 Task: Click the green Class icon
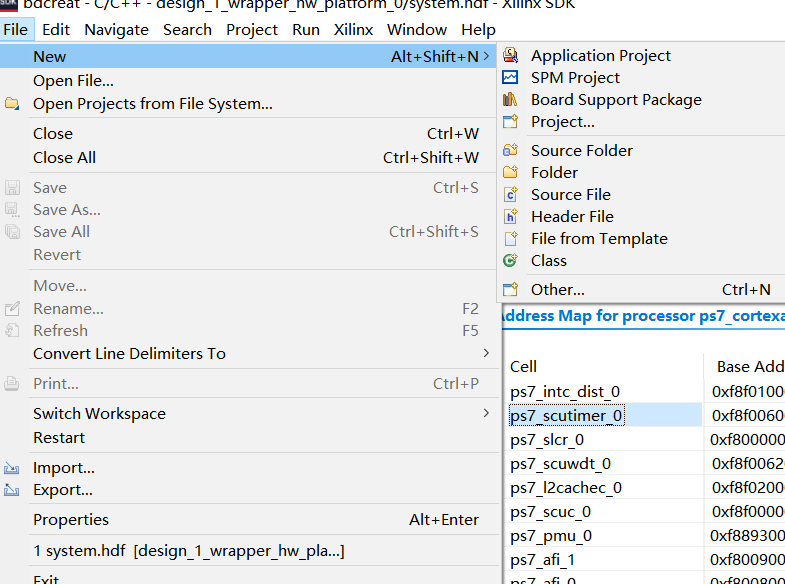(x=510, y=260)
